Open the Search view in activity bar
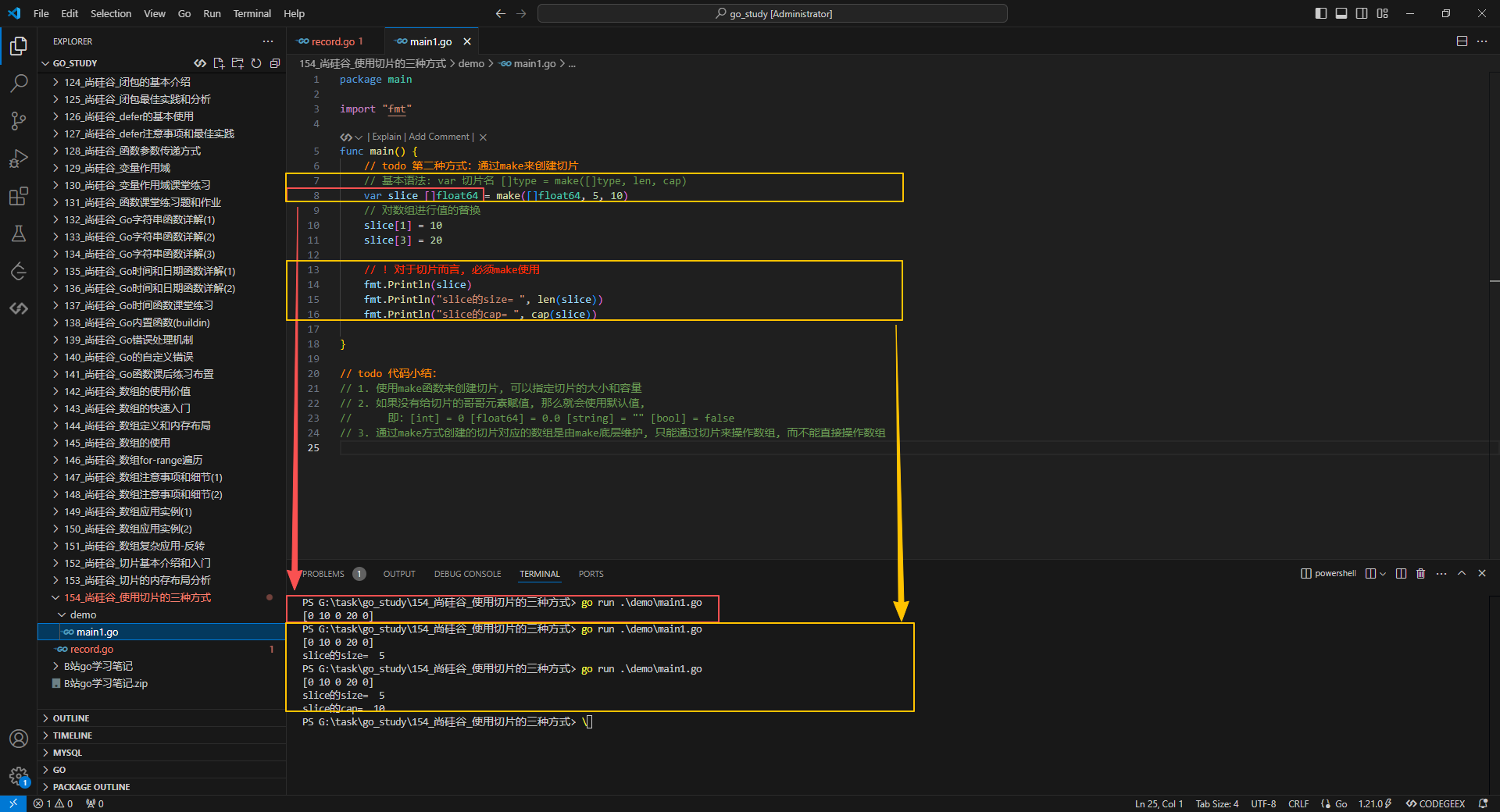This screenshot has width=1500, height=812. click(x=19, y=83)
